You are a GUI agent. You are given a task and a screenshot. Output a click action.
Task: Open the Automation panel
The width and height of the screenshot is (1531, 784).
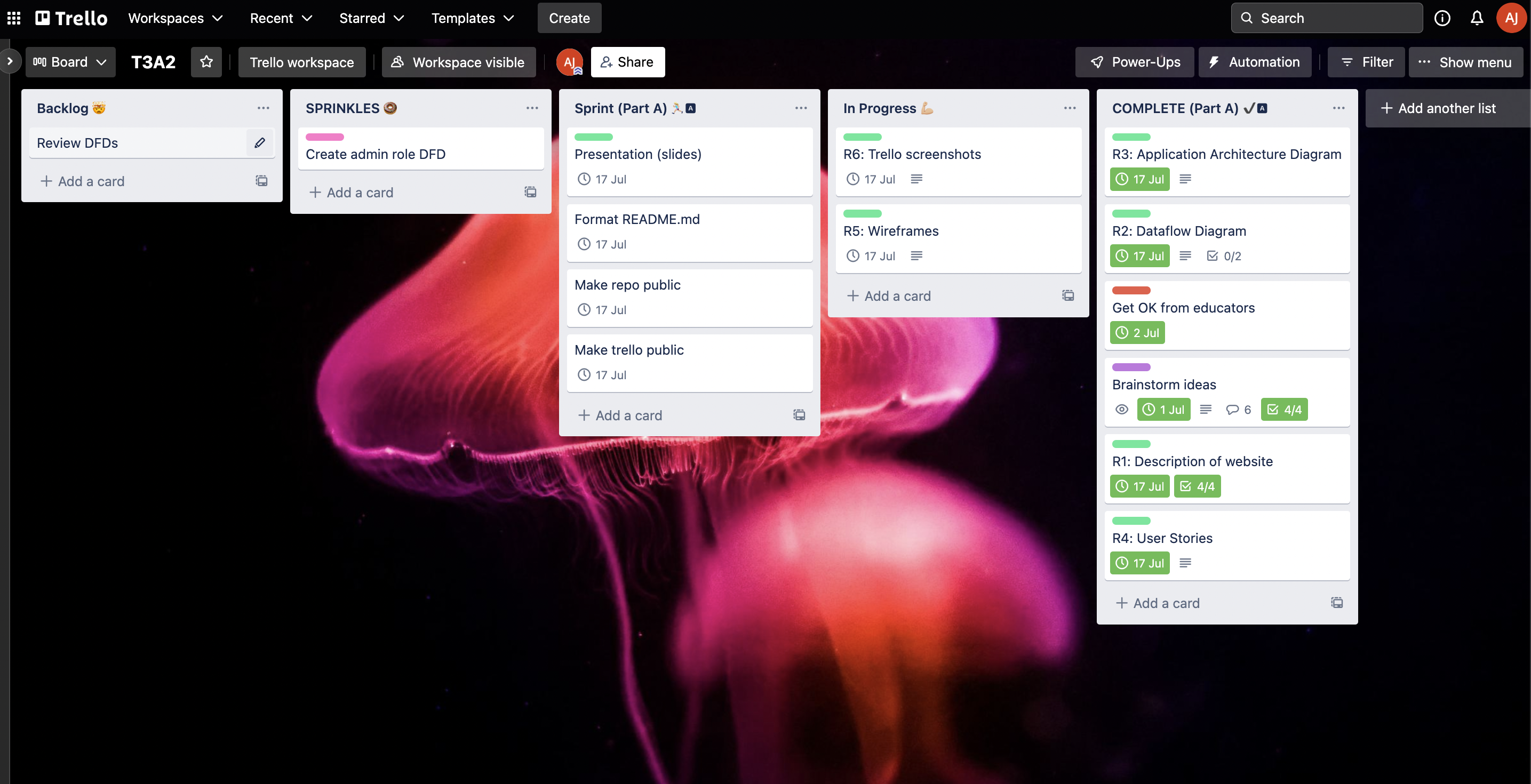coord(1254,61)
